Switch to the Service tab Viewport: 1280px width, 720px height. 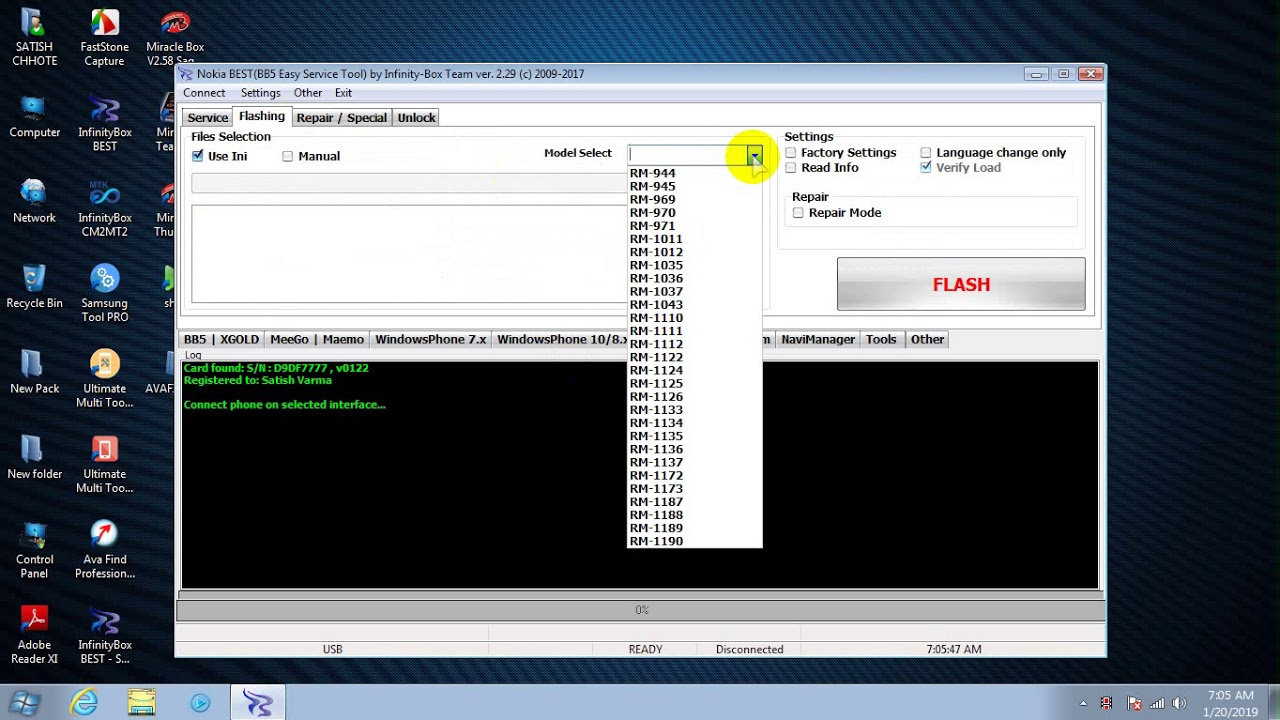(x=207, y=118)
